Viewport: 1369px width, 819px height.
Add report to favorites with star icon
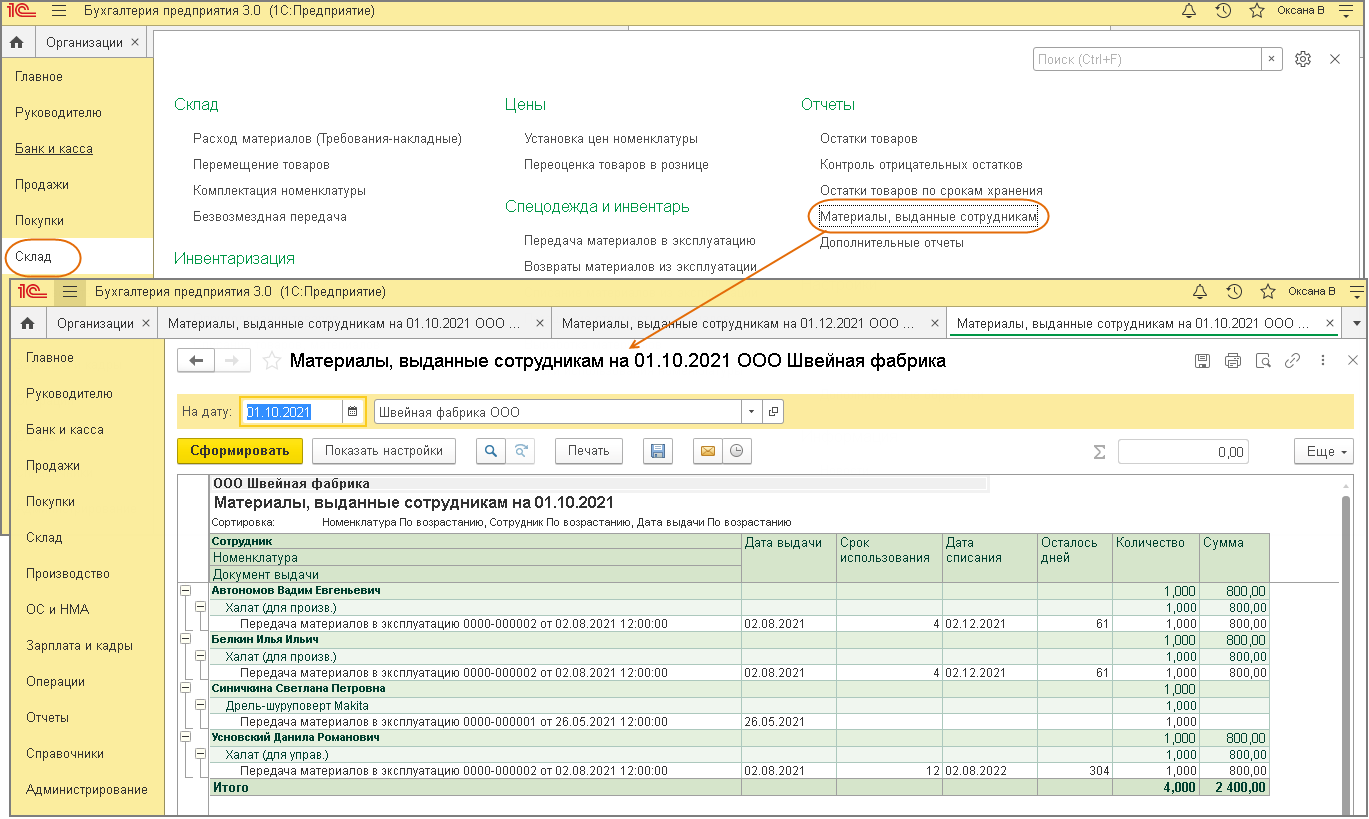[x=271, y=361]
